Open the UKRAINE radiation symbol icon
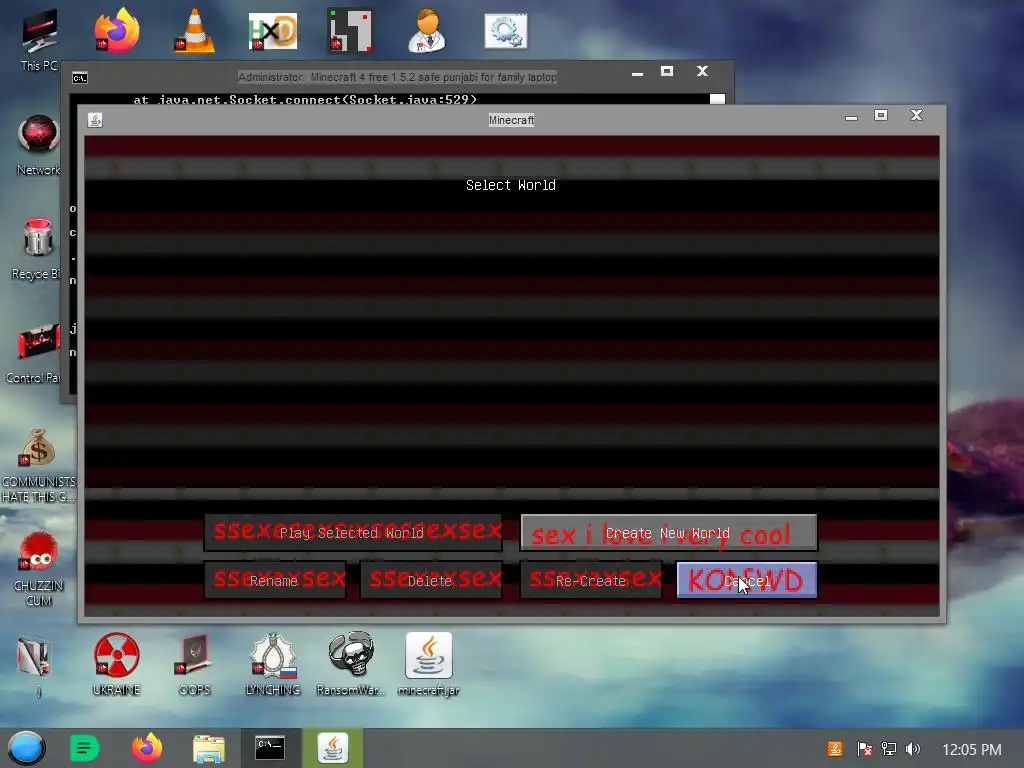Image resolution: width=1024 pixels, height=768 pixels. click(x=116, y=663)
